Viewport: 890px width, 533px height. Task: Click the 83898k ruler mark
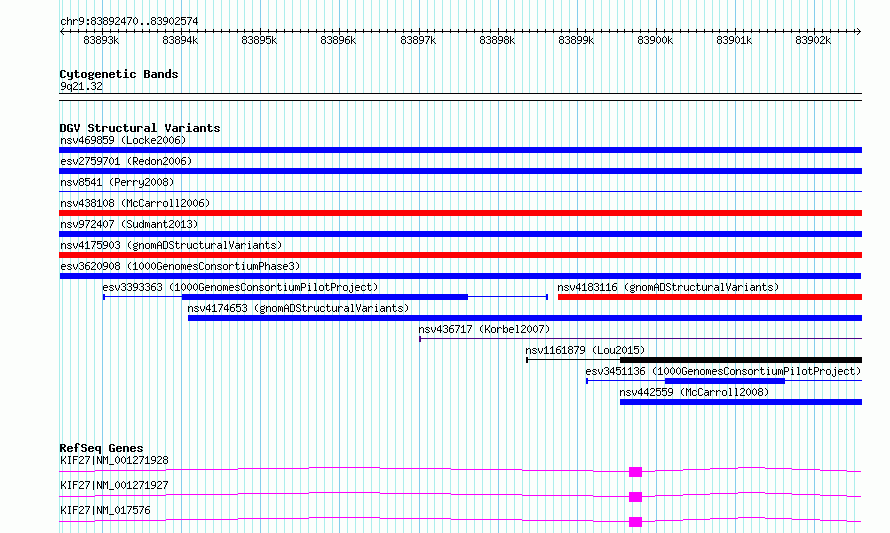(x=497, y=40)
